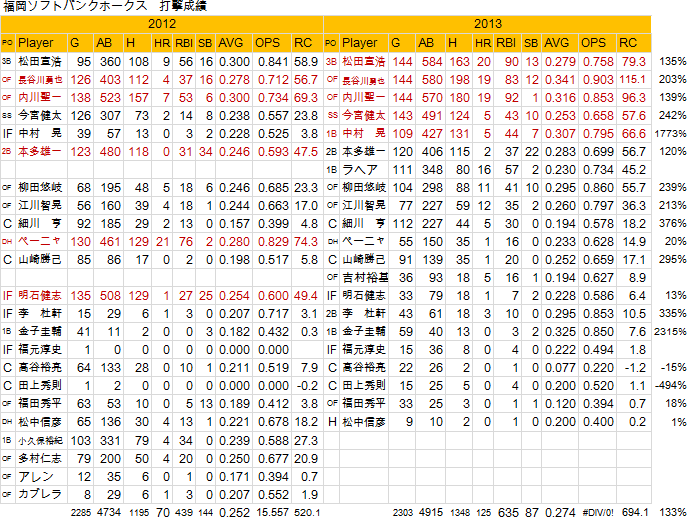Screen dimensions: 687x517
Task: Click 細川 亨 2012 AVG 0.157
Action: 234,223
